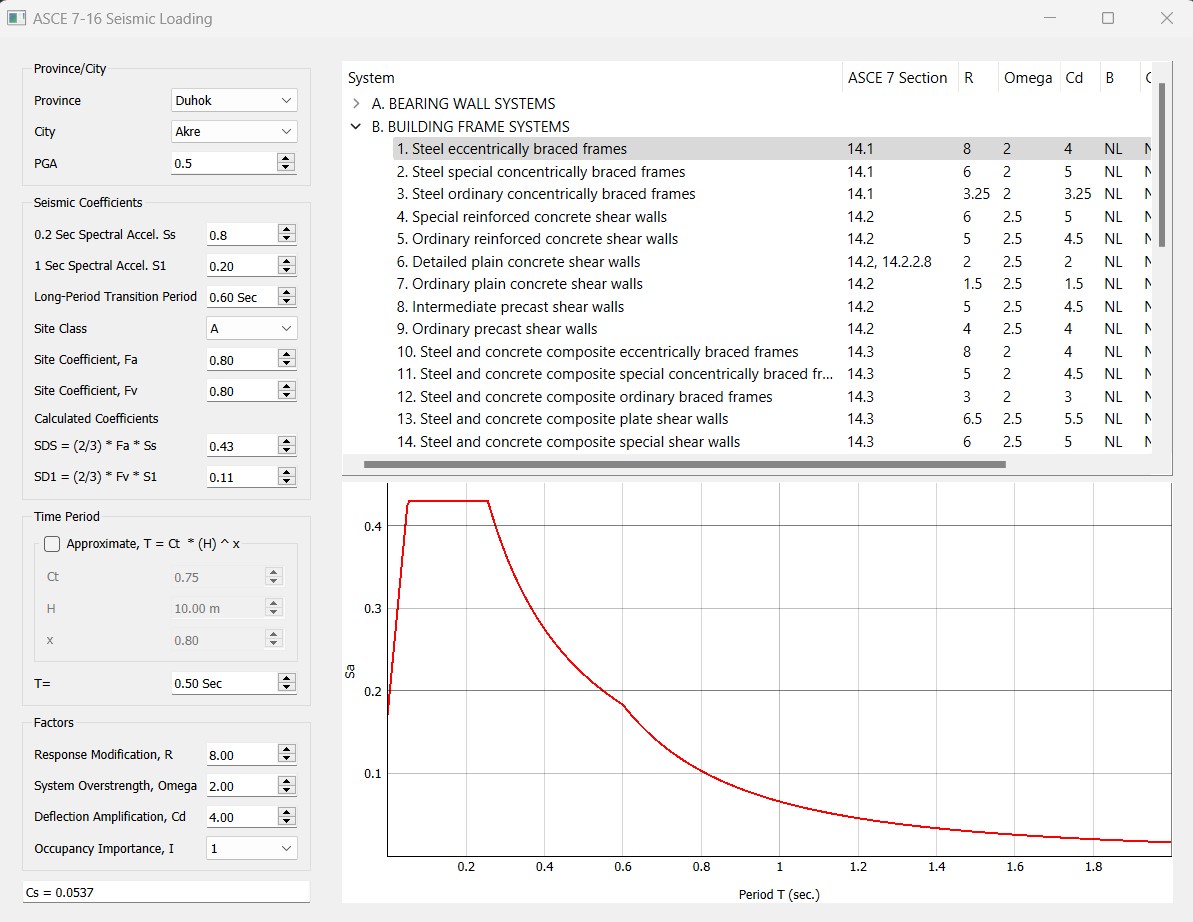Adjust the T= period stepper
This screenshot has height=922, width=1193.
[287, 683]
